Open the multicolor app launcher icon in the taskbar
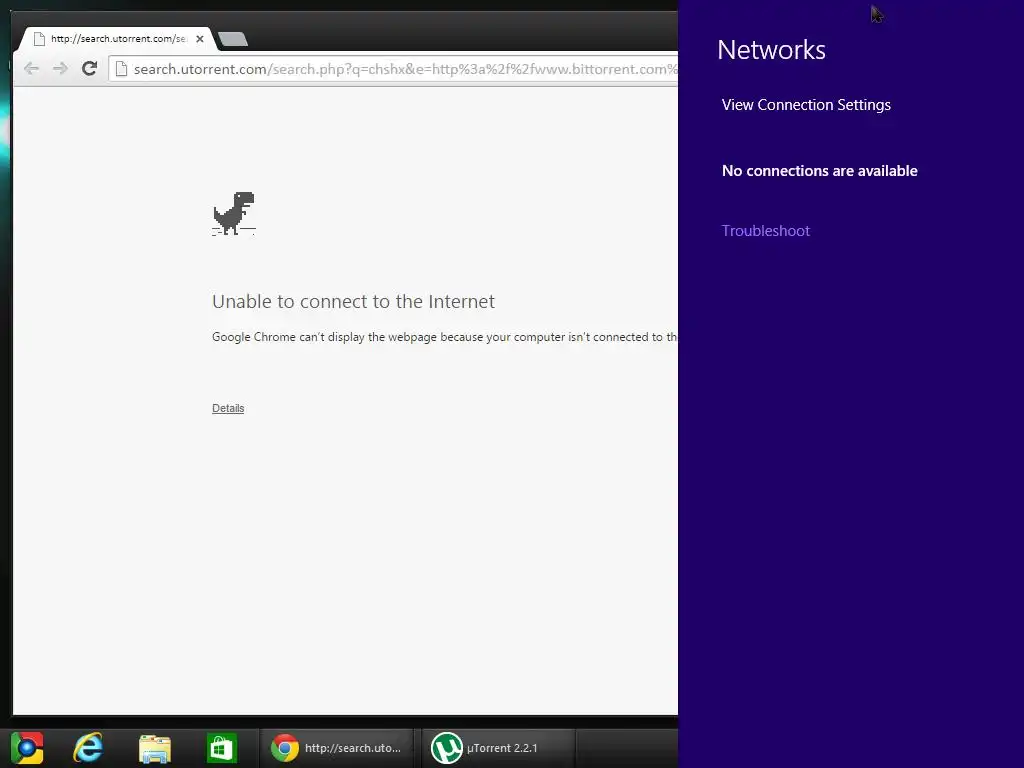This screenshot has width=1024, height=768. coord(27,748)
